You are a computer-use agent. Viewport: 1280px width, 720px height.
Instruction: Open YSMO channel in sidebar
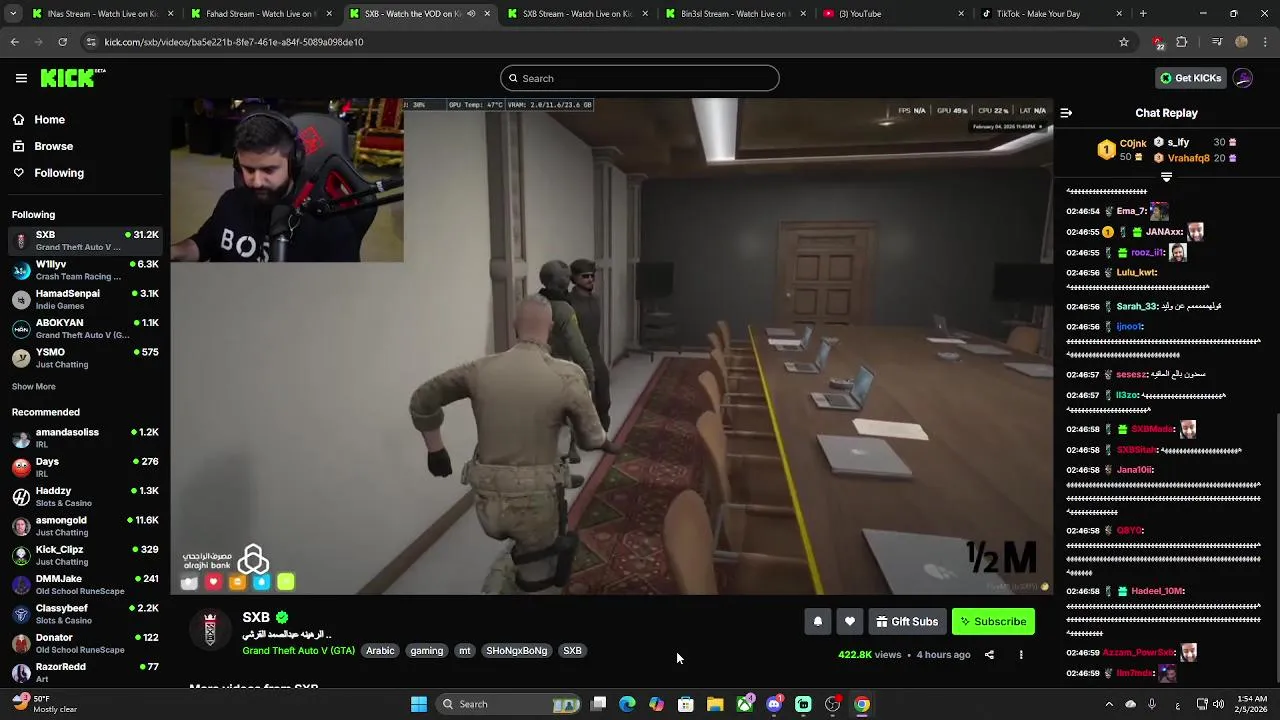point(85,358)
